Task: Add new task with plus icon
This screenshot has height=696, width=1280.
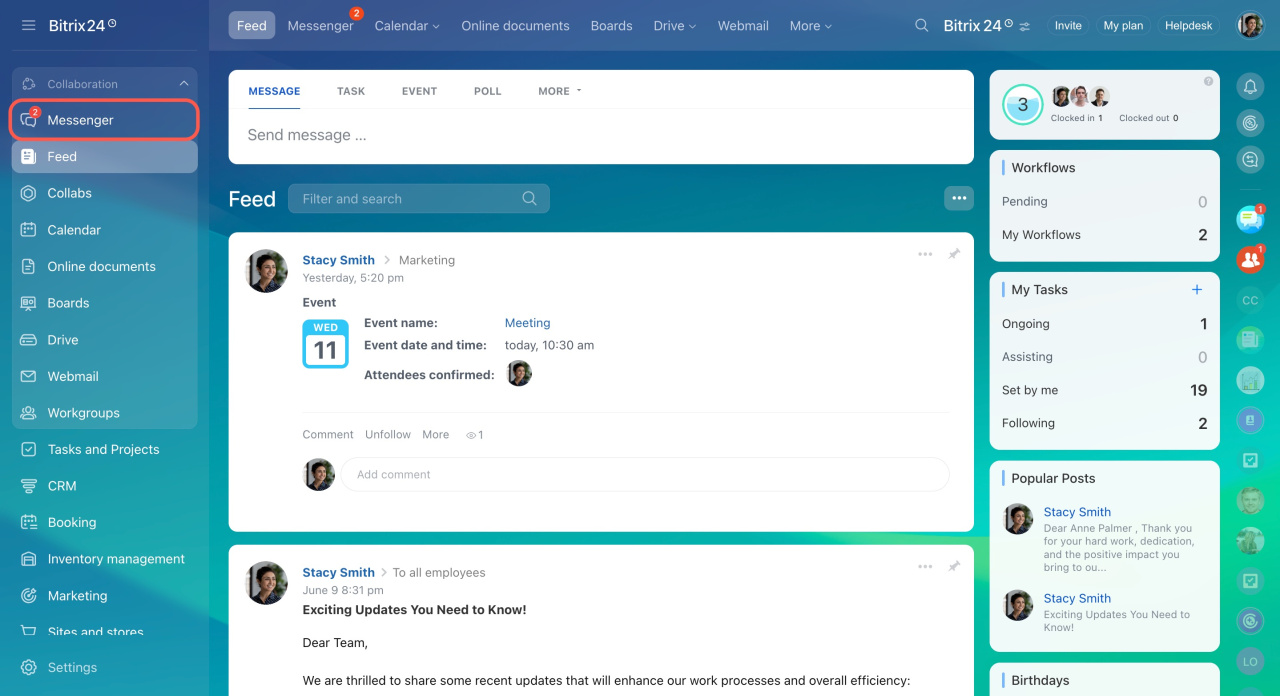Action: tap(1197, 290)
